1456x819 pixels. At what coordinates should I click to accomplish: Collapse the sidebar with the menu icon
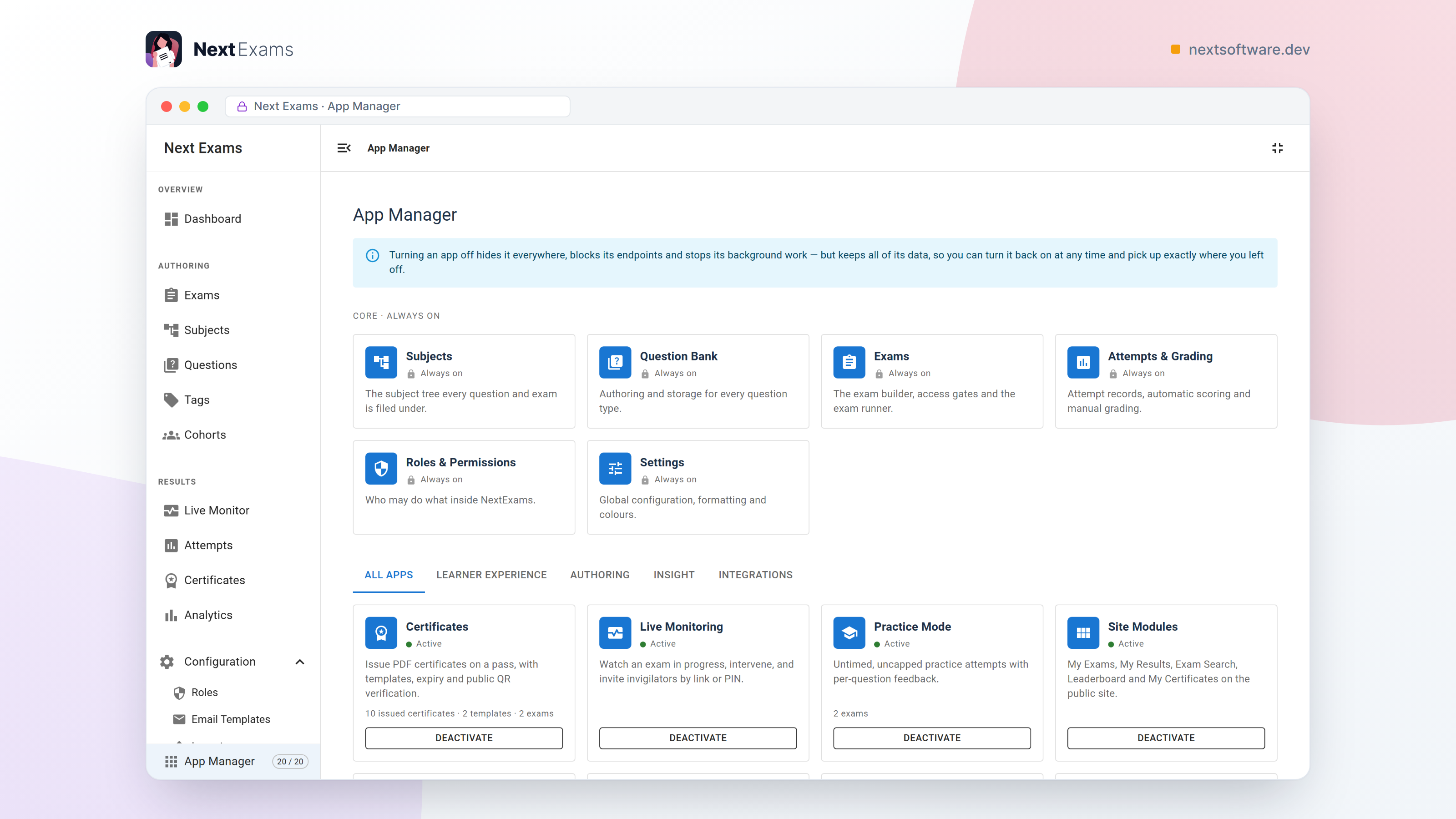click(x=344, y=148)
